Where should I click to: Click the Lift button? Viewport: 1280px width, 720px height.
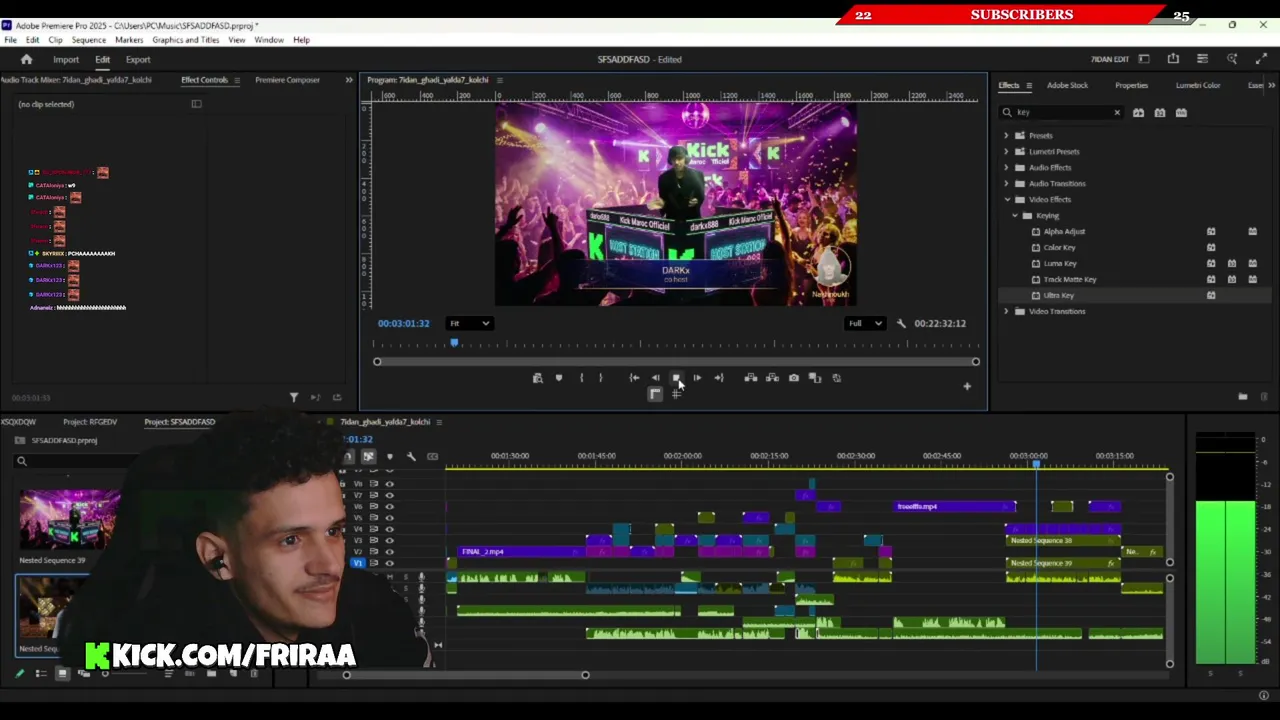pos(750,378)
